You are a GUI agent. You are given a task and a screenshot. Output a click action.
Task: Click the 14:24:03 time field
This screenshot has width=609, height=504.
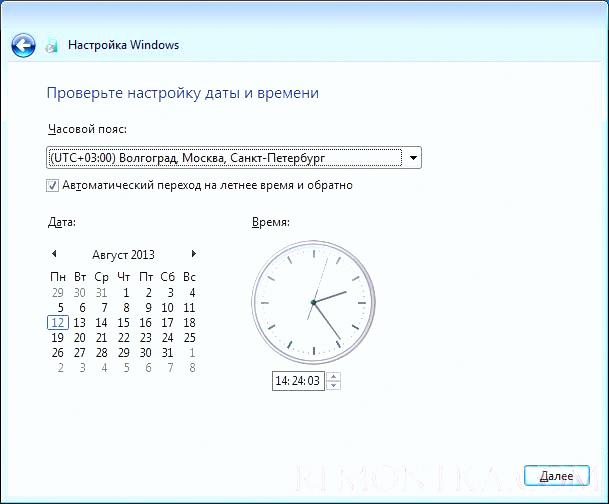[298, 381]
